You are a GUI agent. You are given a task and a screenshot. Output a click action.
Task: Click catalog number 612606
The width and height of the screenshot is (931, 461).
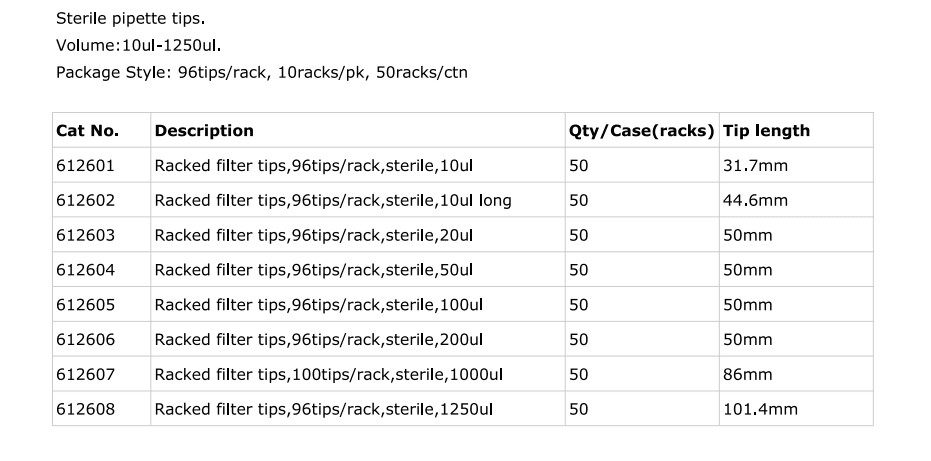pyautogui.click(x=85, y=339)
